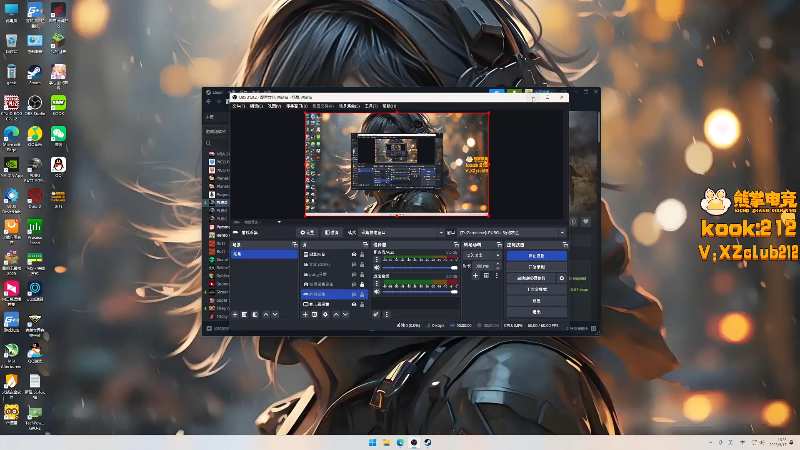This screenshot has width=800, height=450.
Task: Toggle visibility of the third source row
Action: pyautogui.click(x=354, y=274)
